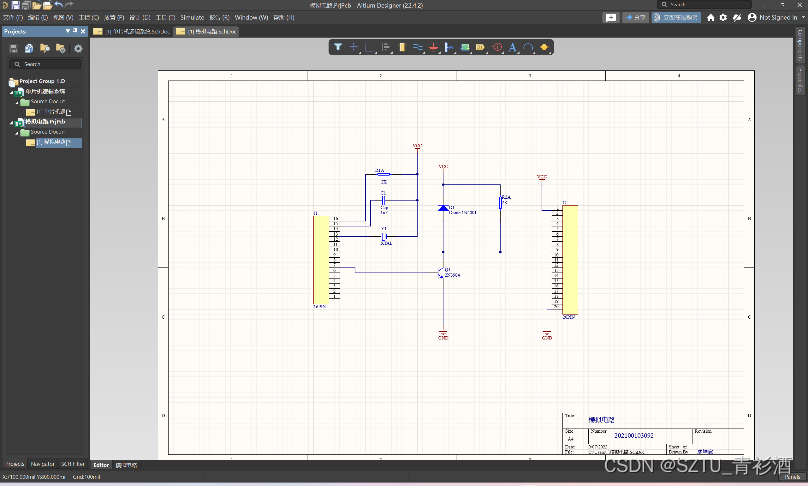Select the Place Wire tool
808x486 pixels.
(x=418, y=47)
